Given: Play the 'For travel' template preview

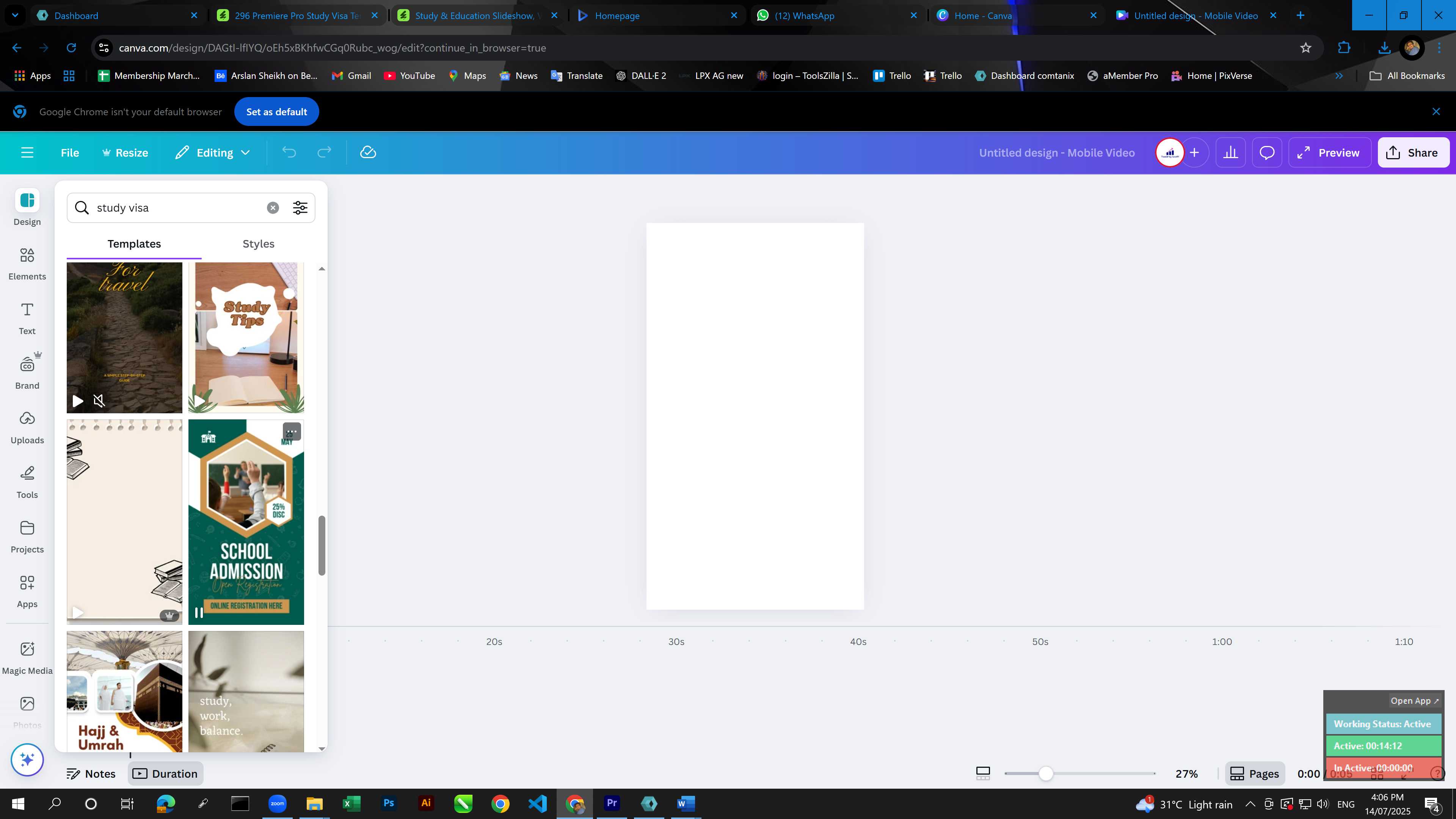Looking at the screenshot, I should click(x=78, y=401).
